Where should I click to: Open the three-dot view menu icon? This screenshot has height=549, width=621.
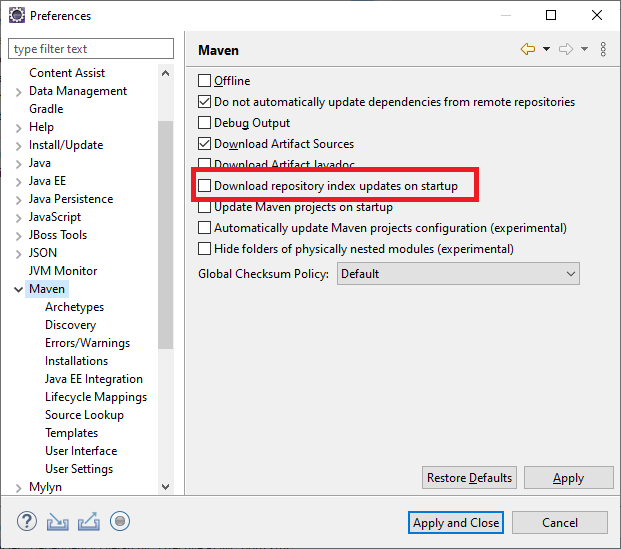click(603, 49)
